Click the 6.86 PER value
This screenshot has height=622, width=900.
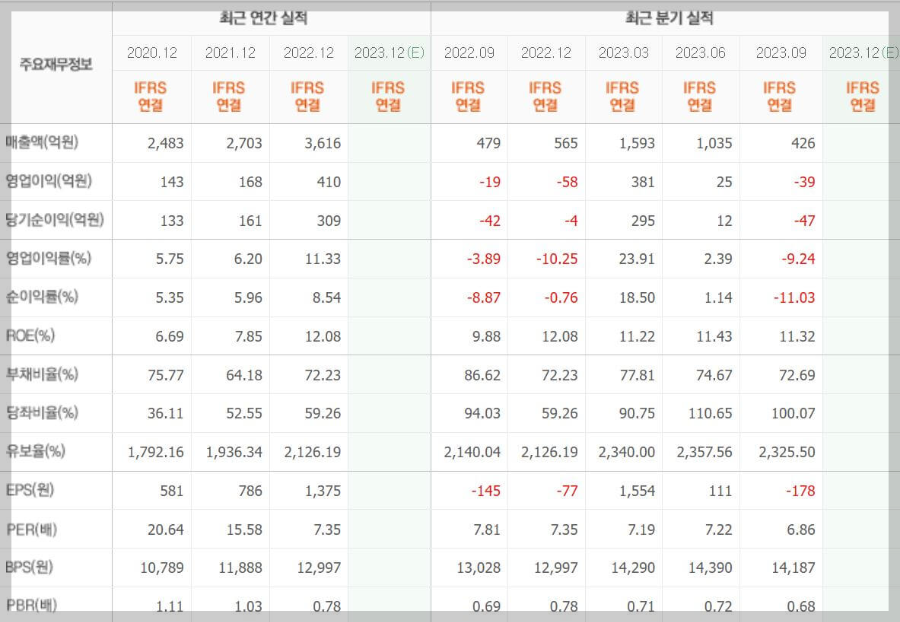801,529
